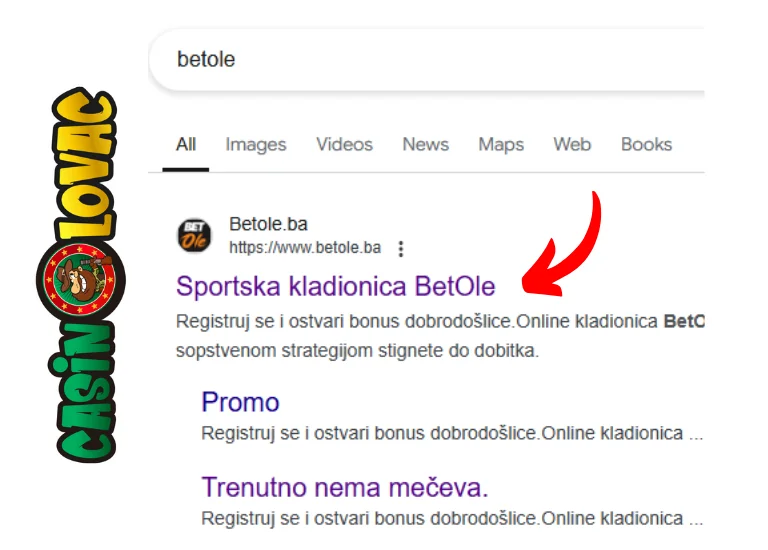Select the Web filter tab

(572, 144)
